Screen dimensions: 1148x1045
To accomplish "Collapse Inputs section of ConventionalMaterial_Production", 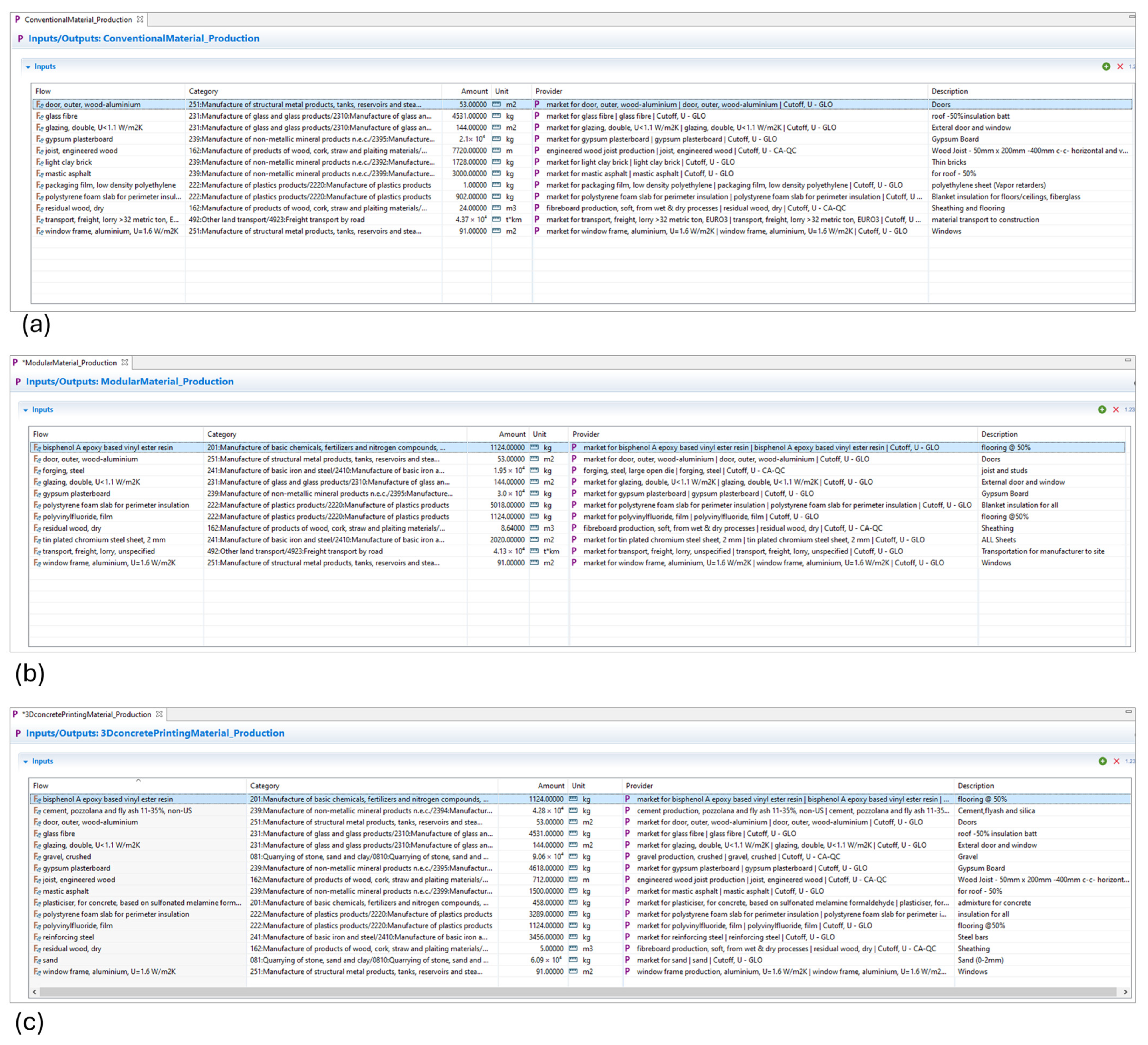I will tap(28, 66).
